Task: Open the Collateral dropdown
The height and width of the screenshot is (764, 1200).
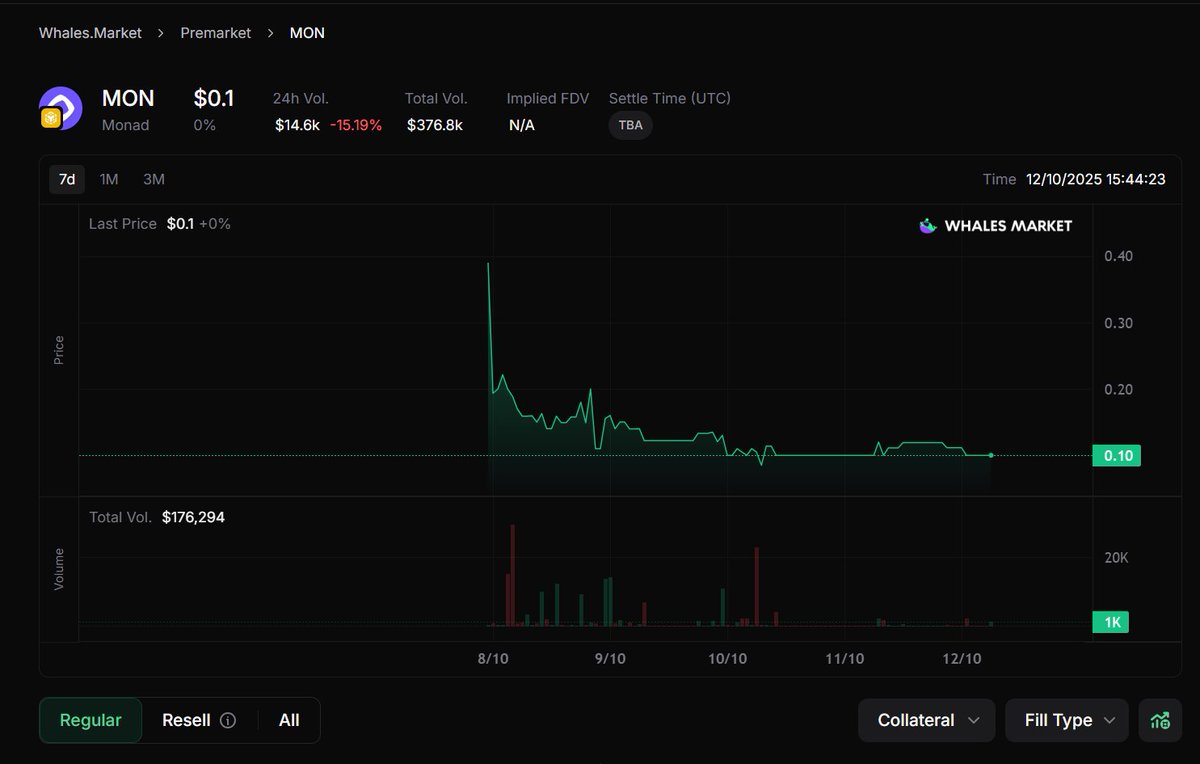Action: coord(927,720)
